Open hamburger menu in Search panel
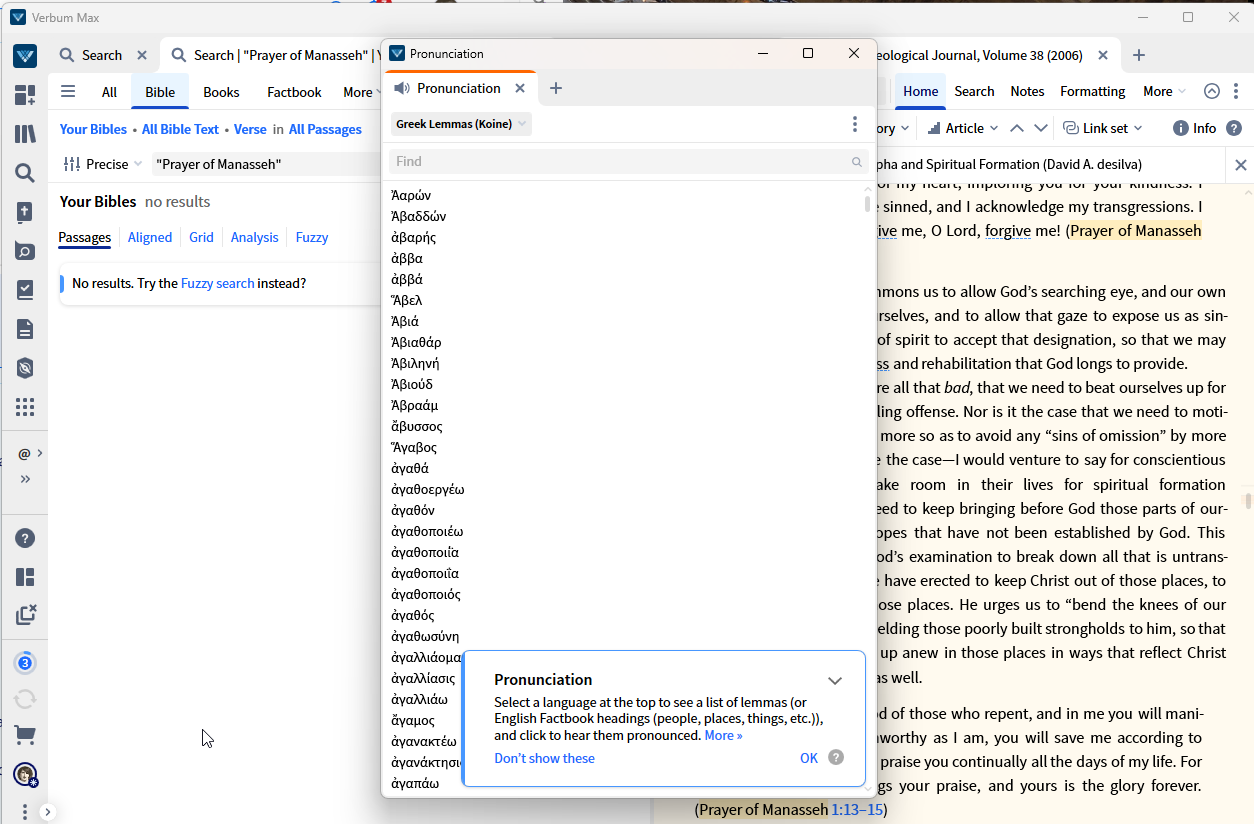The width and height of the screenshot is (1254, 824). pos(68,91)
